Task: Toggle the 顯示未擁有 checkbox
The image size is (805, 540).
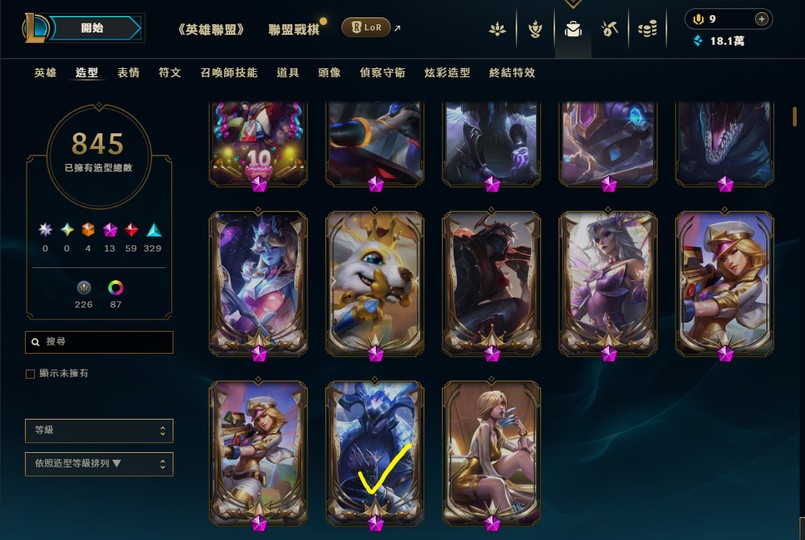Action: click(x=30, y=374)
